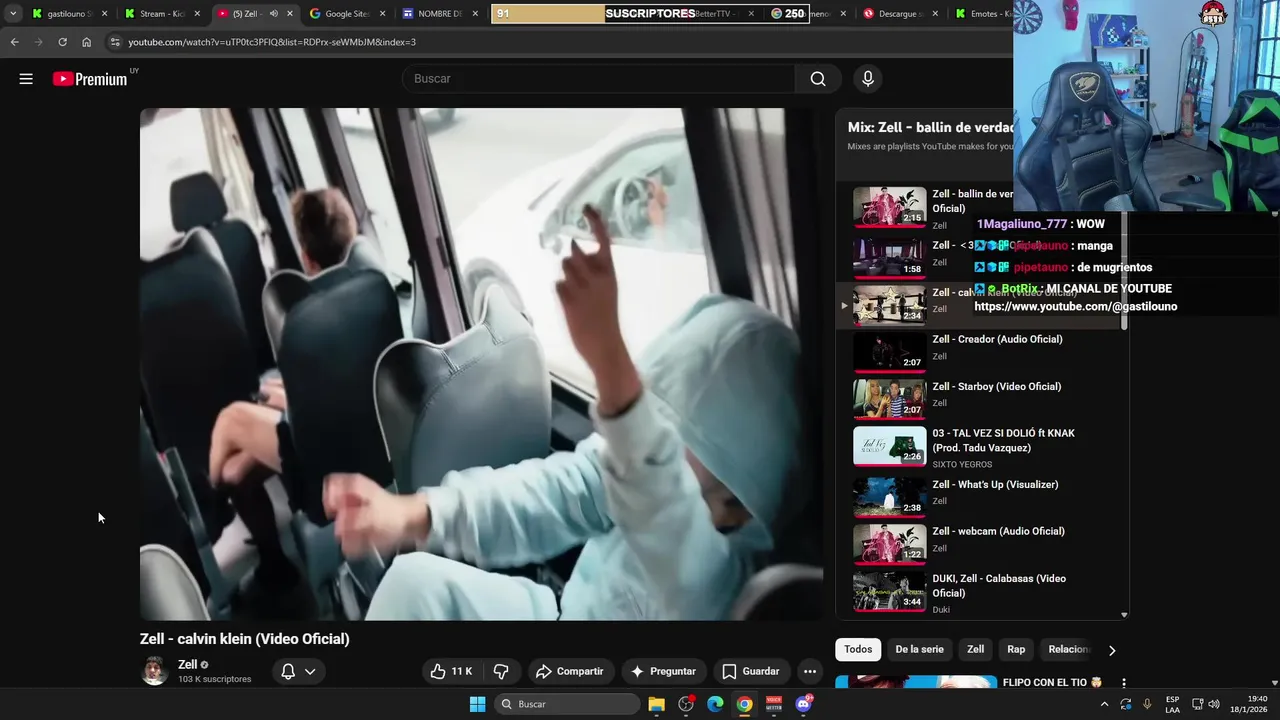Switch to Google Sites tab

pos(348,14)
